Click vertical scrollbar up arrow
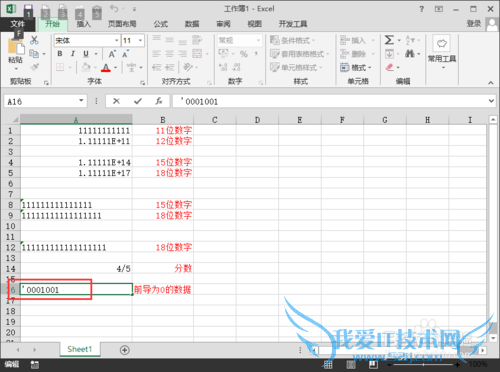The height and width of the screenshot is (372, 500). [493, 119]
